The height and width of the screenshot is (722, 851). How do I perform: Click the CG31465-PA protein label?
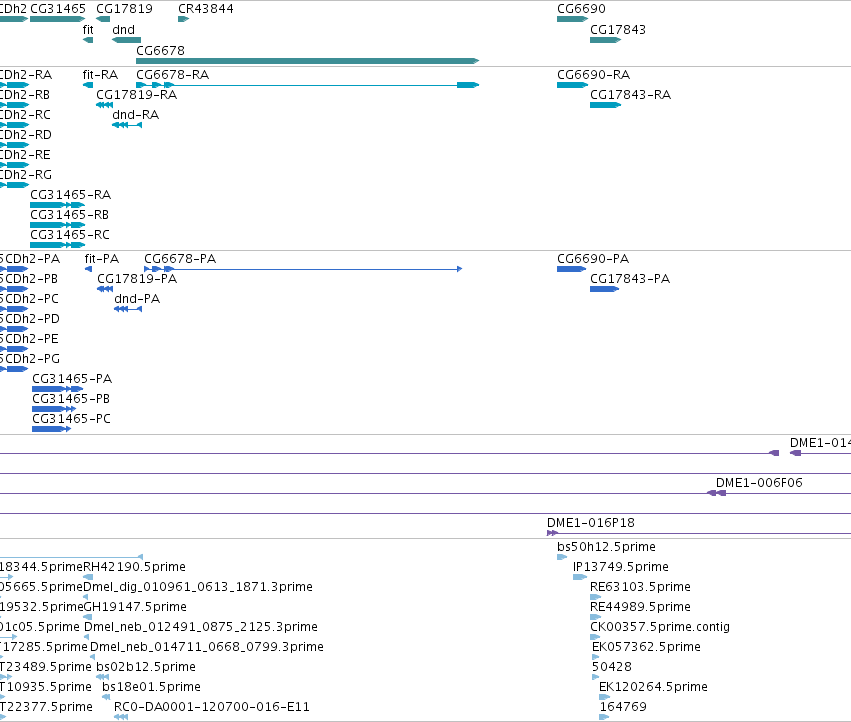point(72,378)
